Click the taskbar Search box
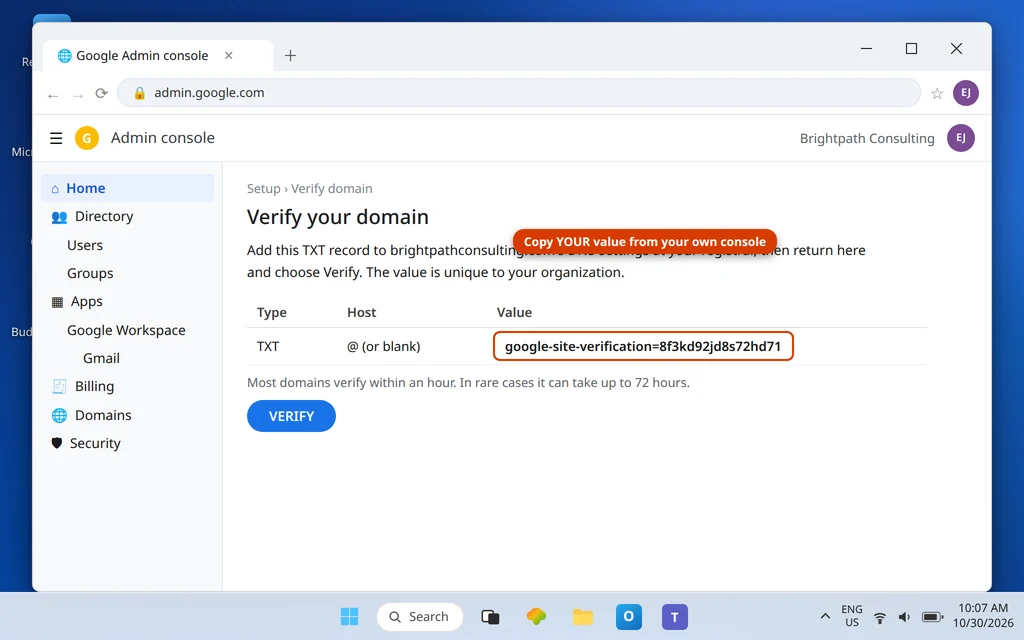Viewport: 1024px width, 640px height. [420, 616]
